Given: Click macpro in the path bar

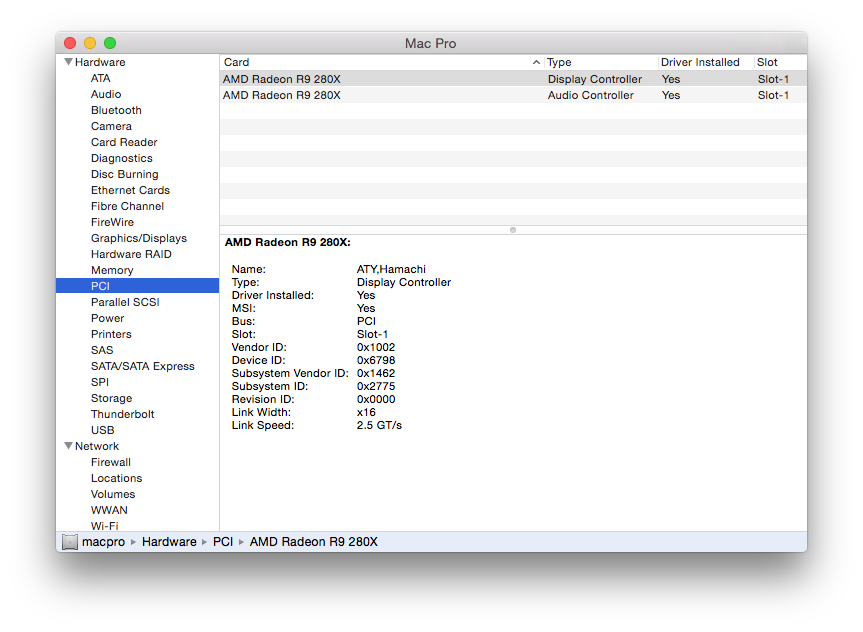Looking at the screenshot, I should [x=103, y=542].
